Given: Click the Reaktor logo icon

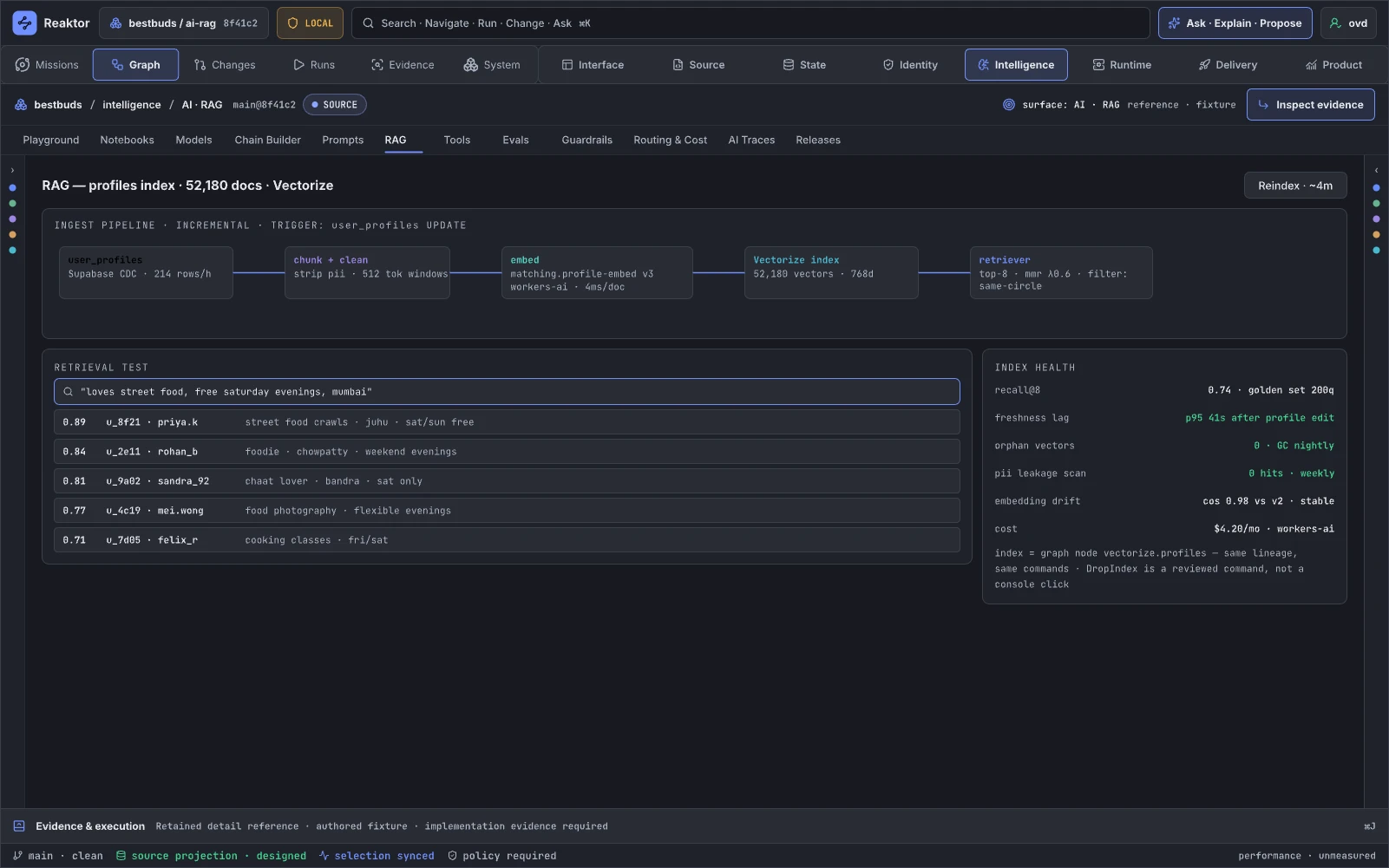Looking at the screenshot, I should pos(24,23).
